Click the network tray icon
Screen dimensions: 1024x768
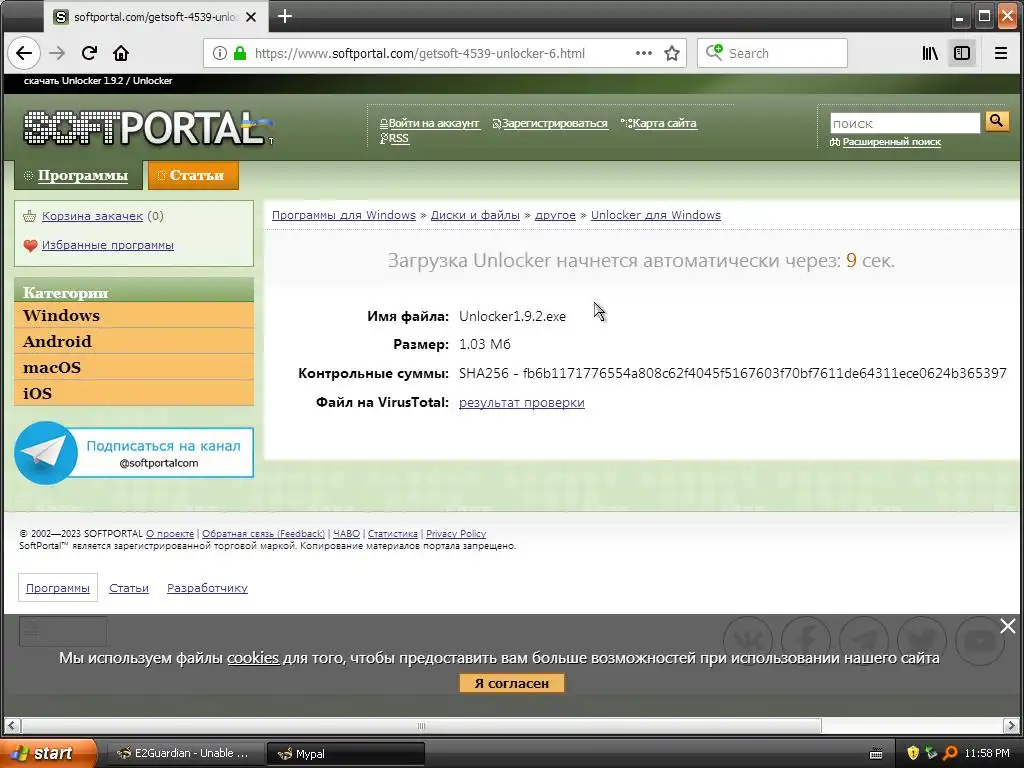click(x=931, y=753)
